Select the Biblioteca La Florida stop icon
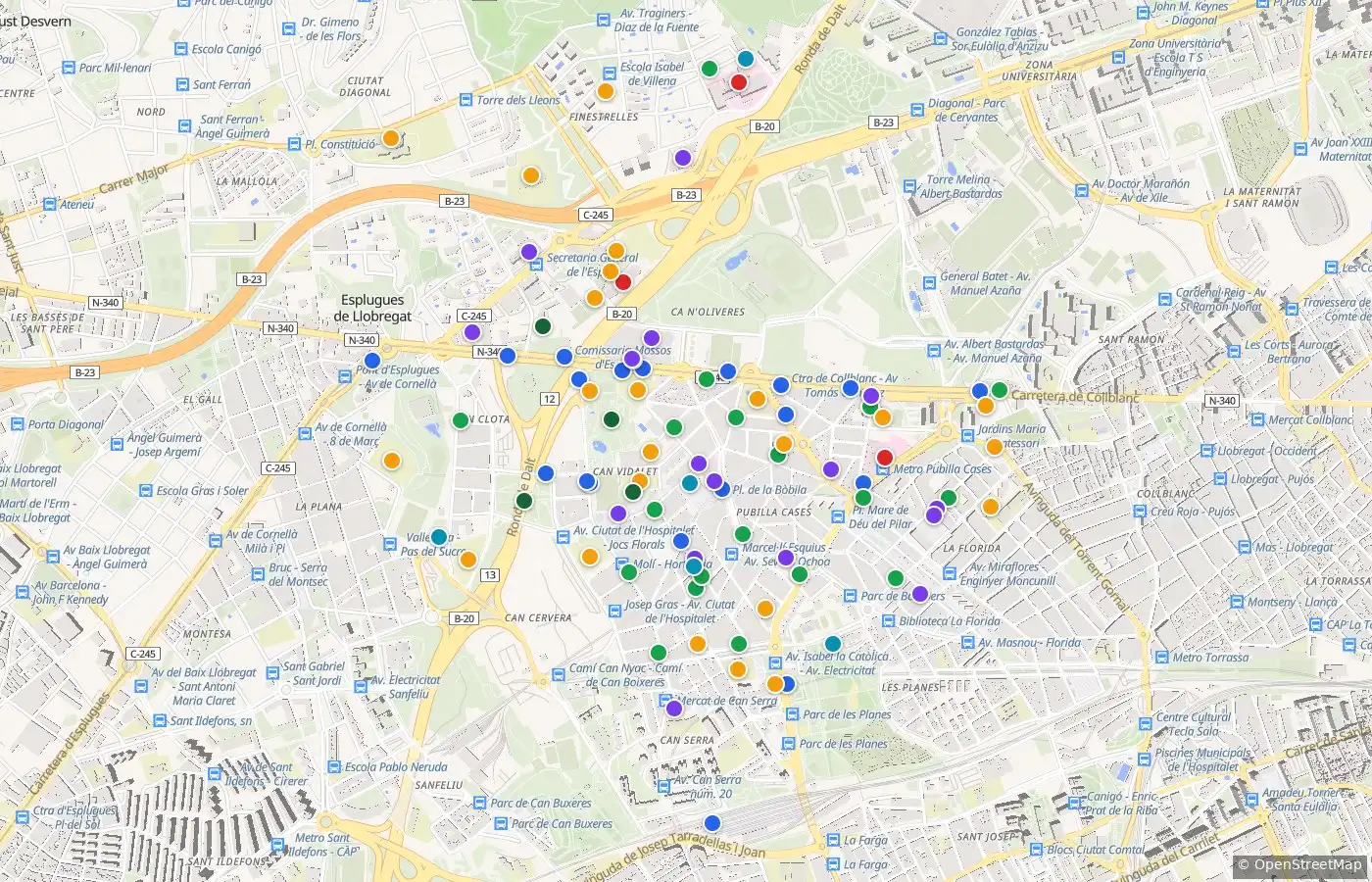Viewport: 1372px width, 882px height. click(888, 620)
